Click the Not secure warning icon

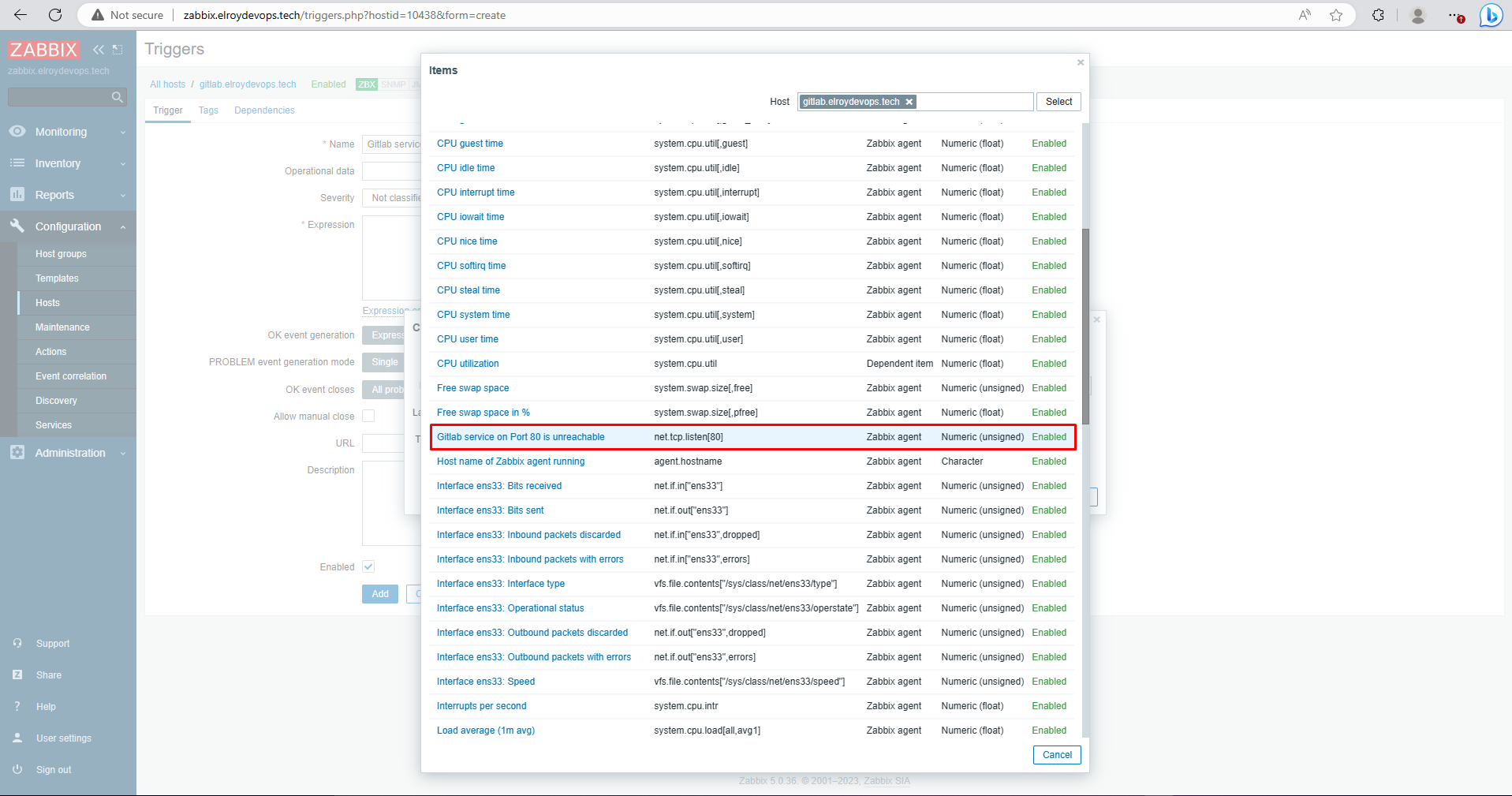coord(98,15)
